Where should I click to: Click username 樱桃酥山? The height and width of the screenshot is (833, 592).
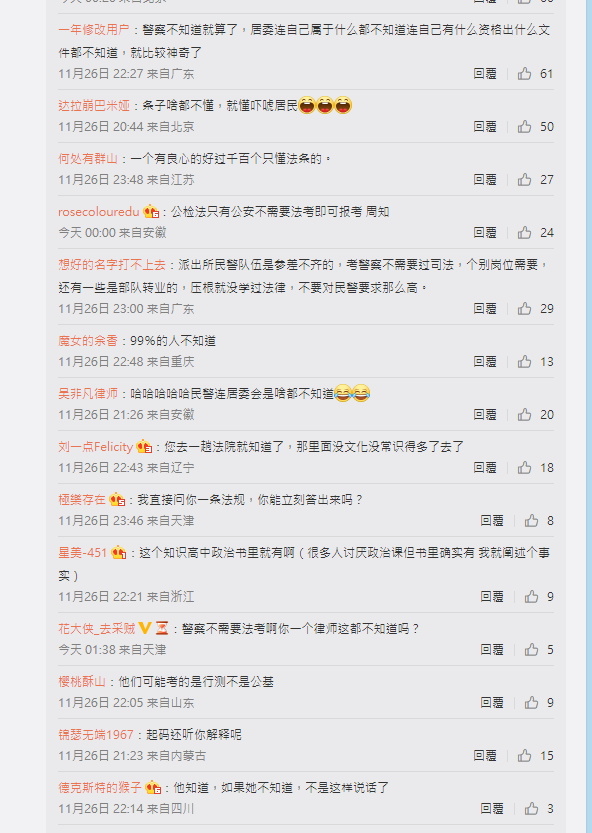[x=82, y=682]
